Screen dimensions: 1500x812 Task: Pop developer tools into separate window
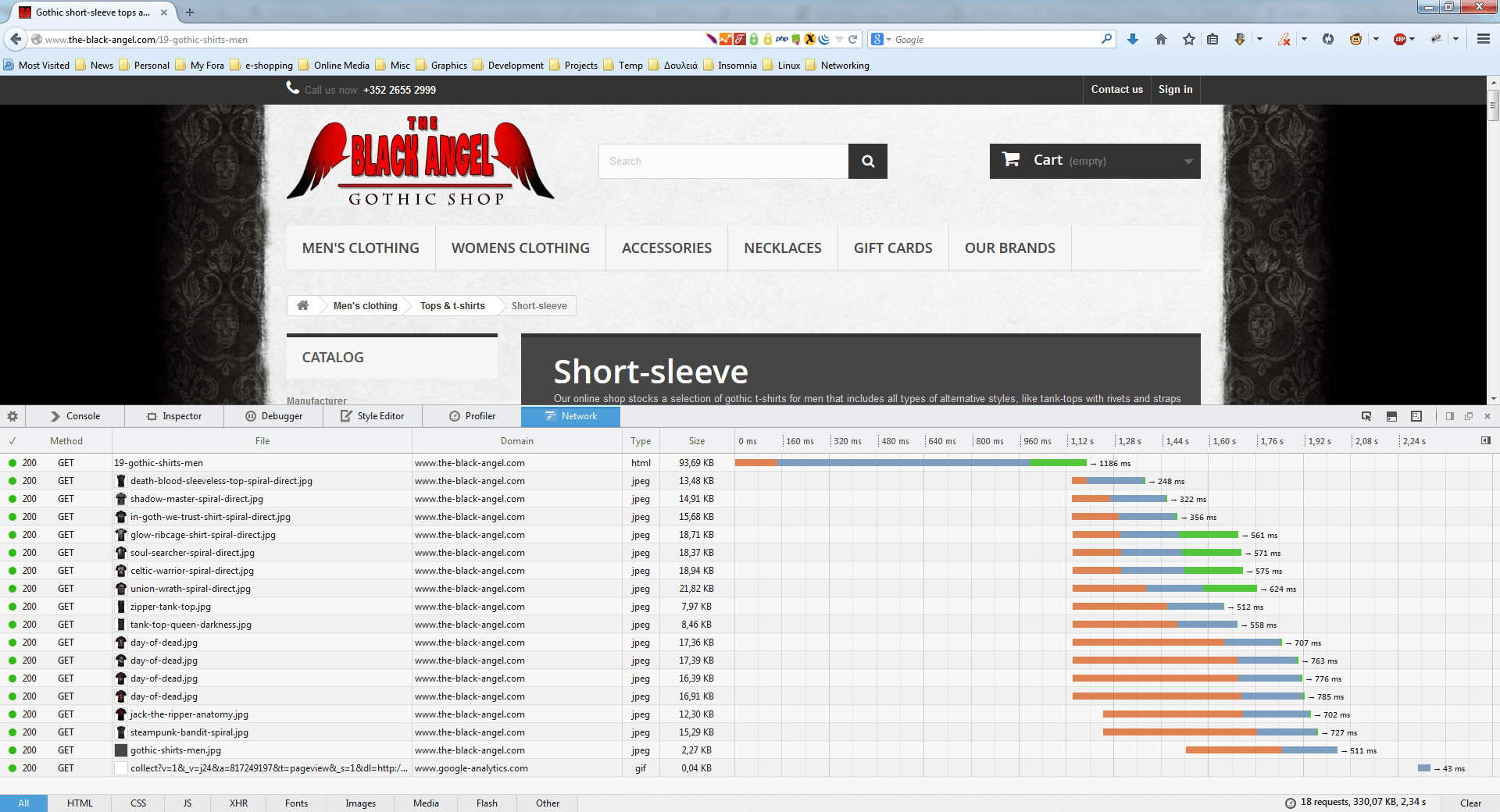tap(1469, 416)
